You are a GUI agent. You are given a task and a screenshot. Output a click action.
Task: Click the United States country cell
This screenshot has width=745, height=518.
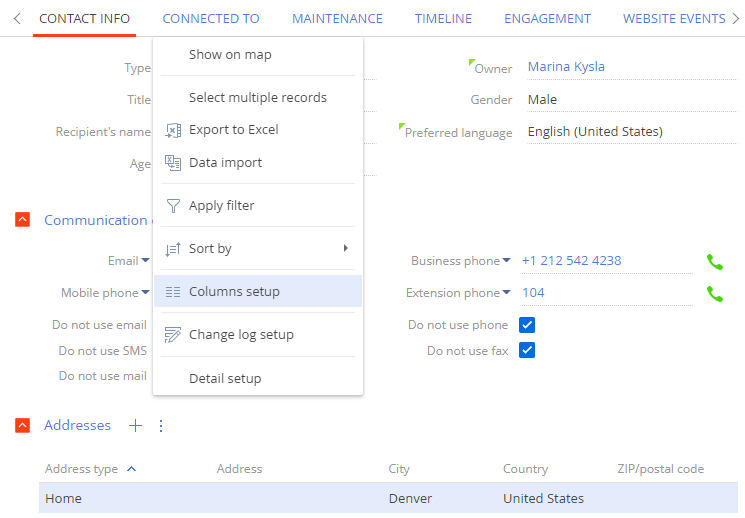tap(544, 499)
